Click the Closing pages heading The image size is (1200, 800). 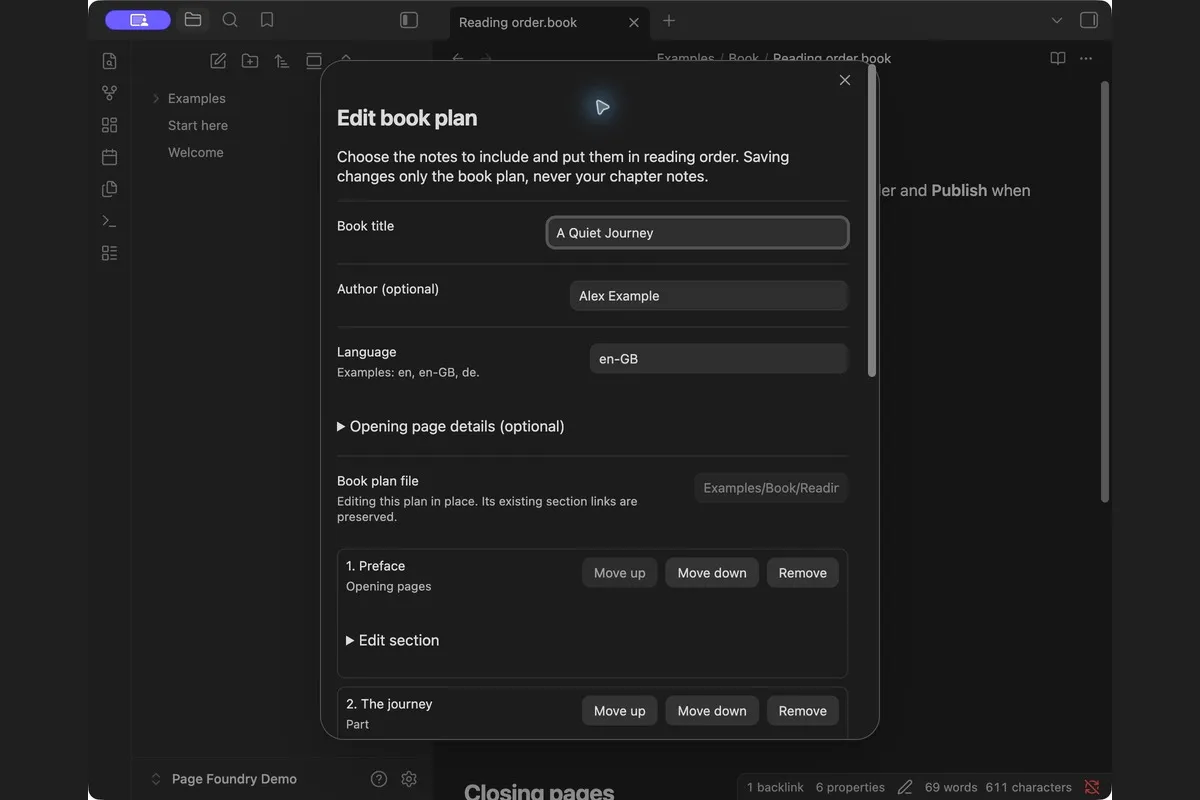[539, 791]
